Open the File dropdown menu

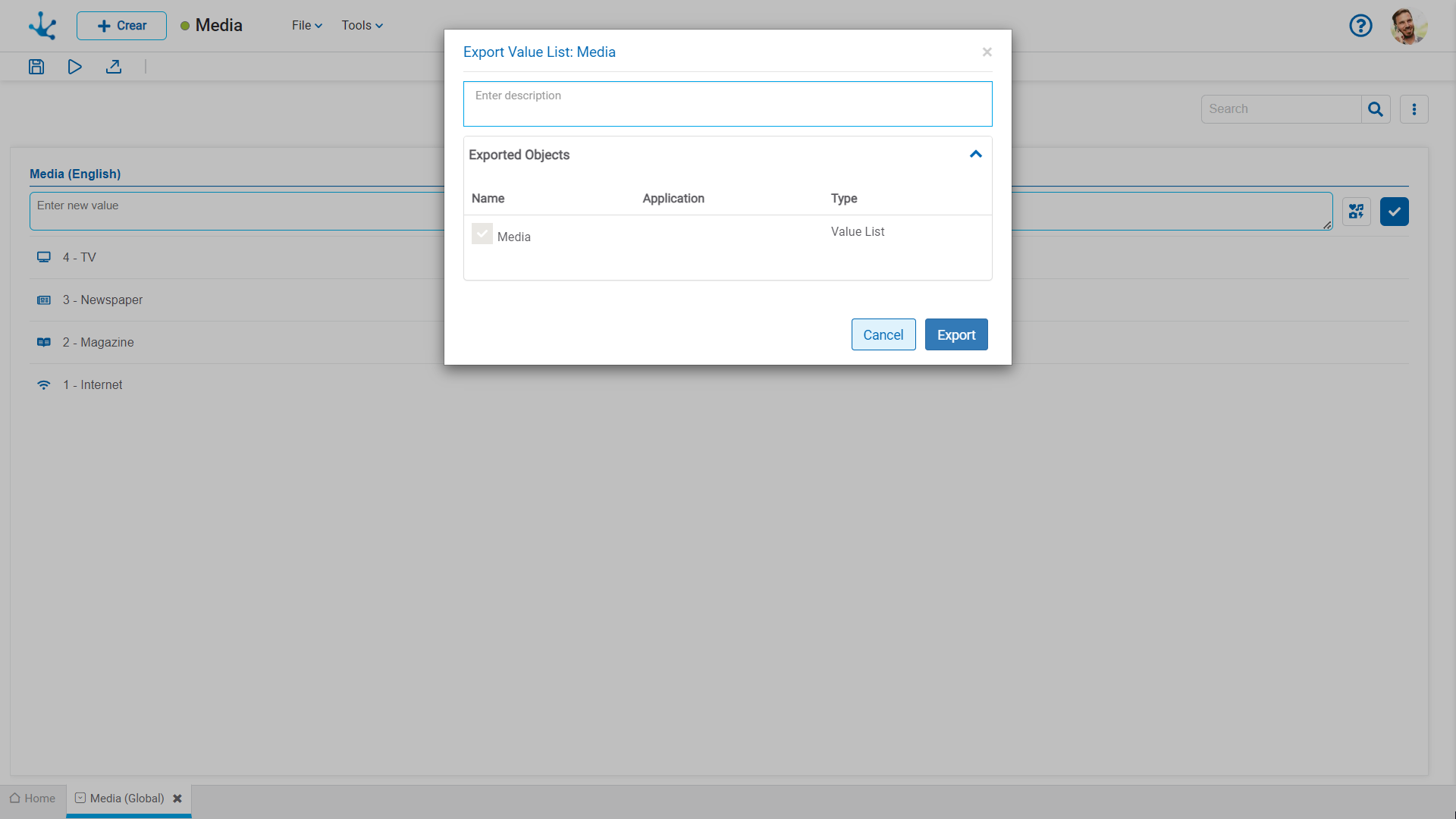click(x=306, y=25)
